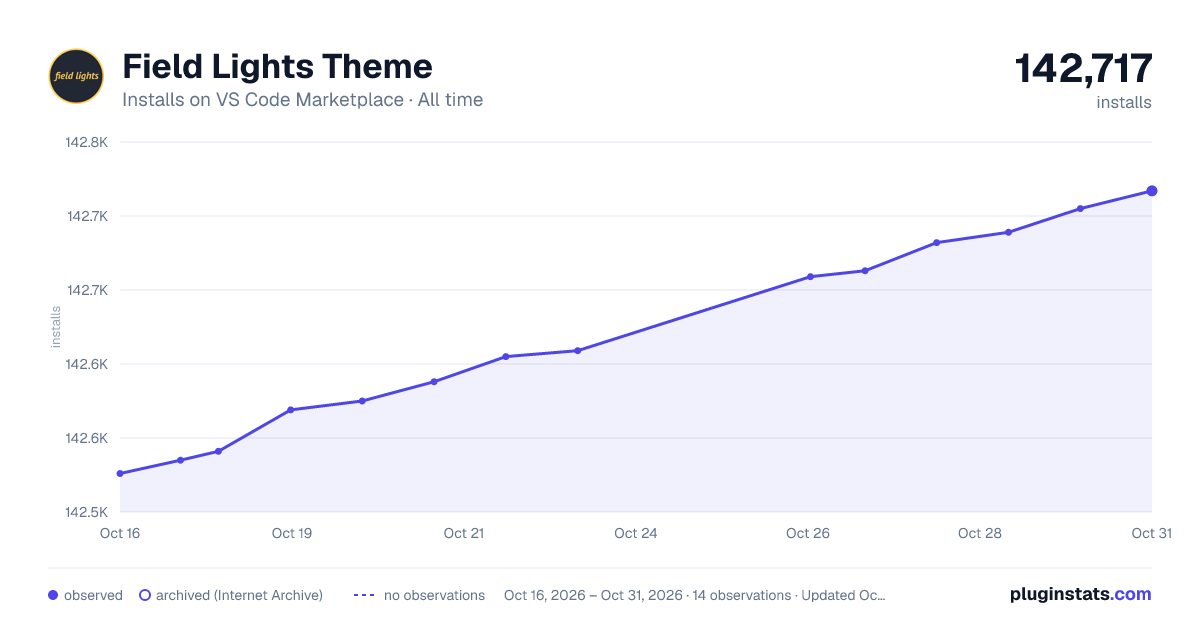Viewport: 1200px width, 630px height.
Task: Click the Oct 21 axis label
Action: coord(464,533)
